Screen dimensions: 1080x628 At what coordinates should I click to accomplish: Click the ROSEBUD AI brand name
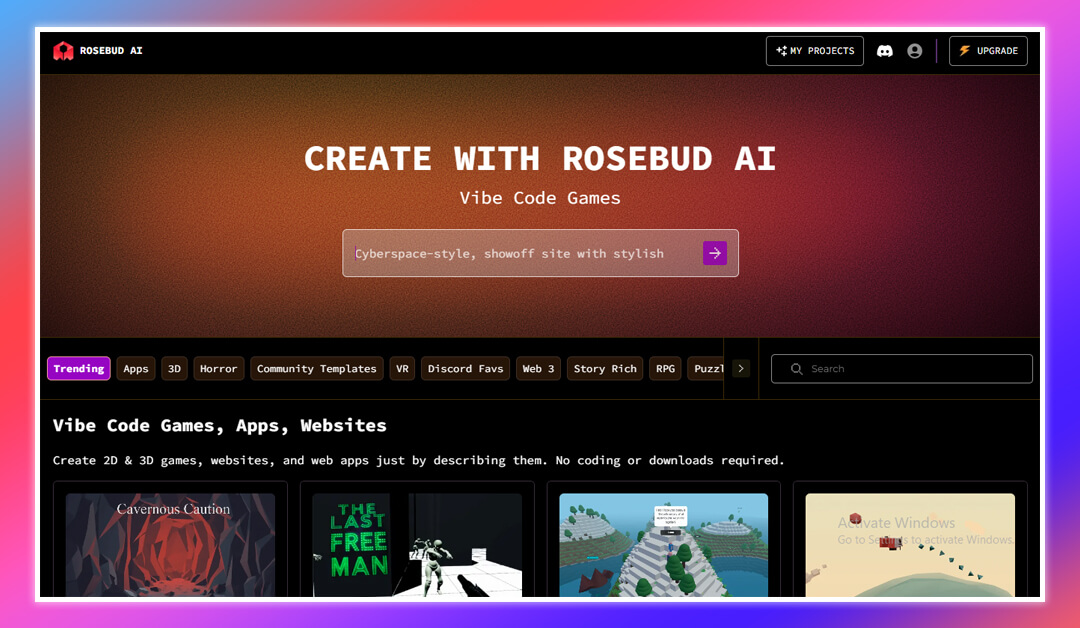(111, 50)
